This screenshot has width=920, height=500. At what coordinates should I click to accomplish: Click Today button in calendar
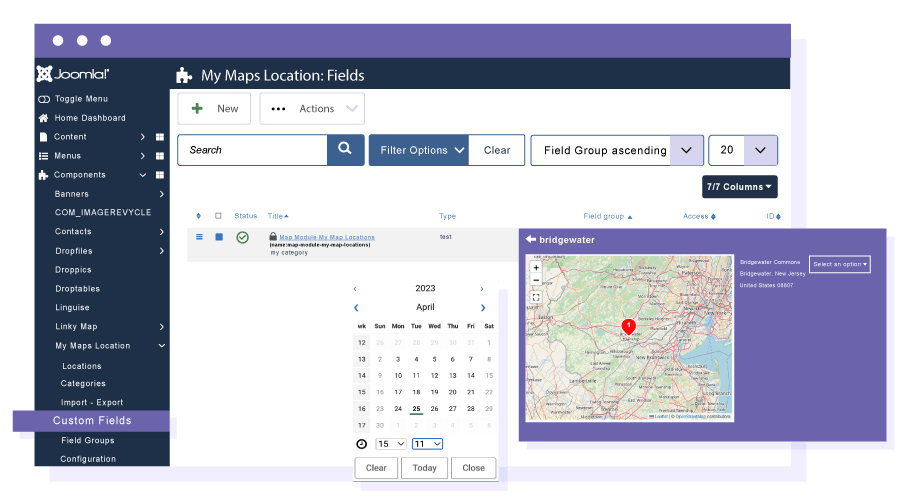pos(425,468)
